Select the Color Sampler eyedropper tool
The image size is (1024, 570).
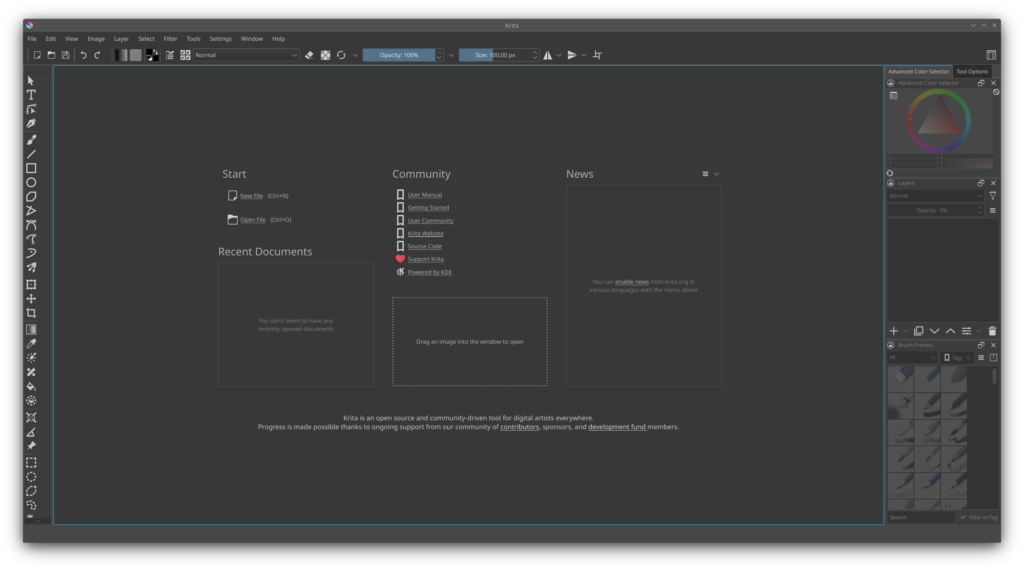[x=31, y=344]
